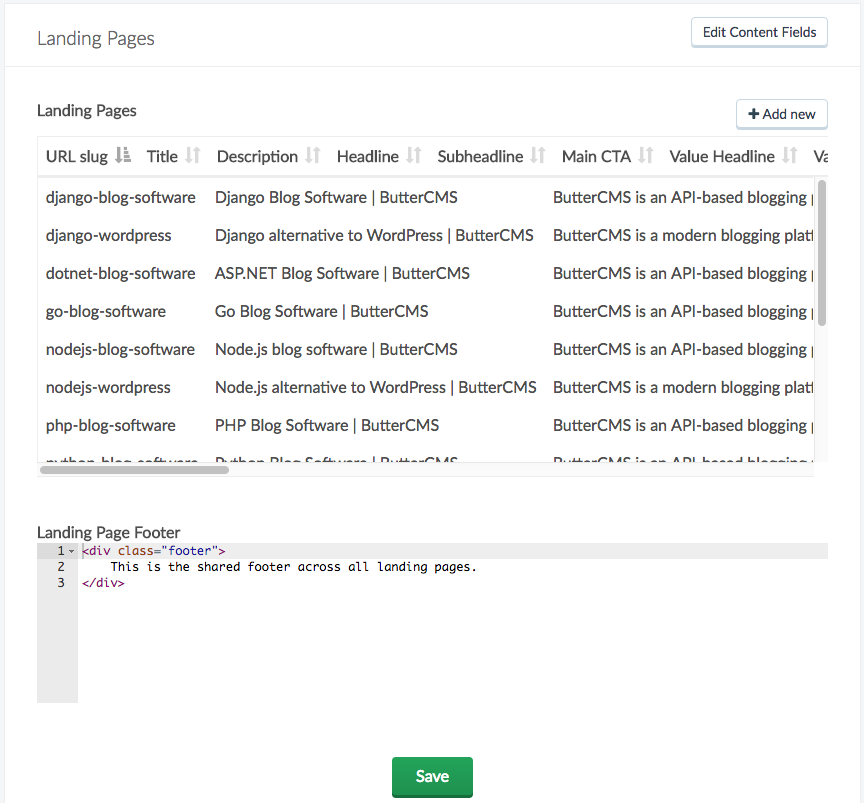Sort by URL slug column icon
Screen dimensions: 864x803
[x=123, y=156]
